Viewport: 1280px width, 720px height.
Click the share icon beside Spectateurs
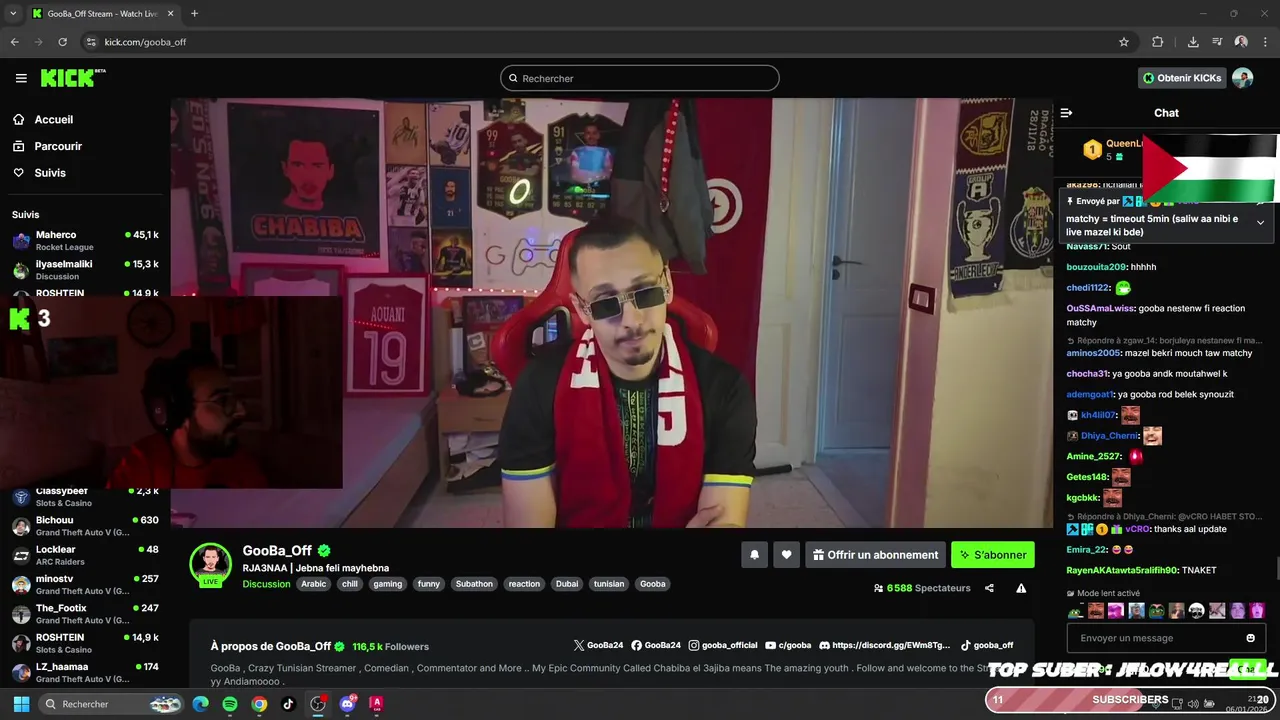pyautogui.click(x=989, y=588)
